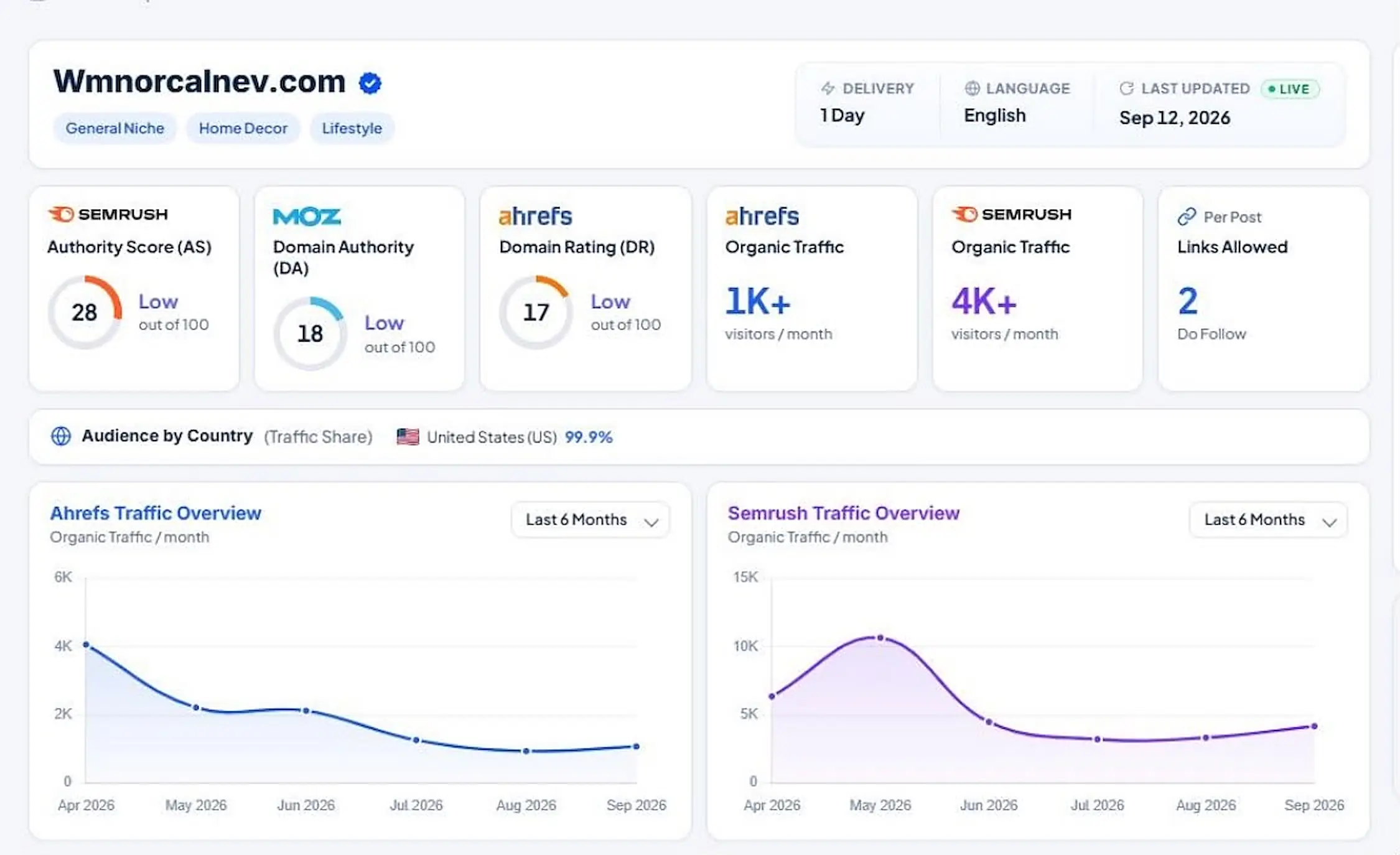Click the Aug 2026 point on Ahrefs chart
Image resolution: width=1400 pixels, height=855 pixels.
tap(526, 751)
